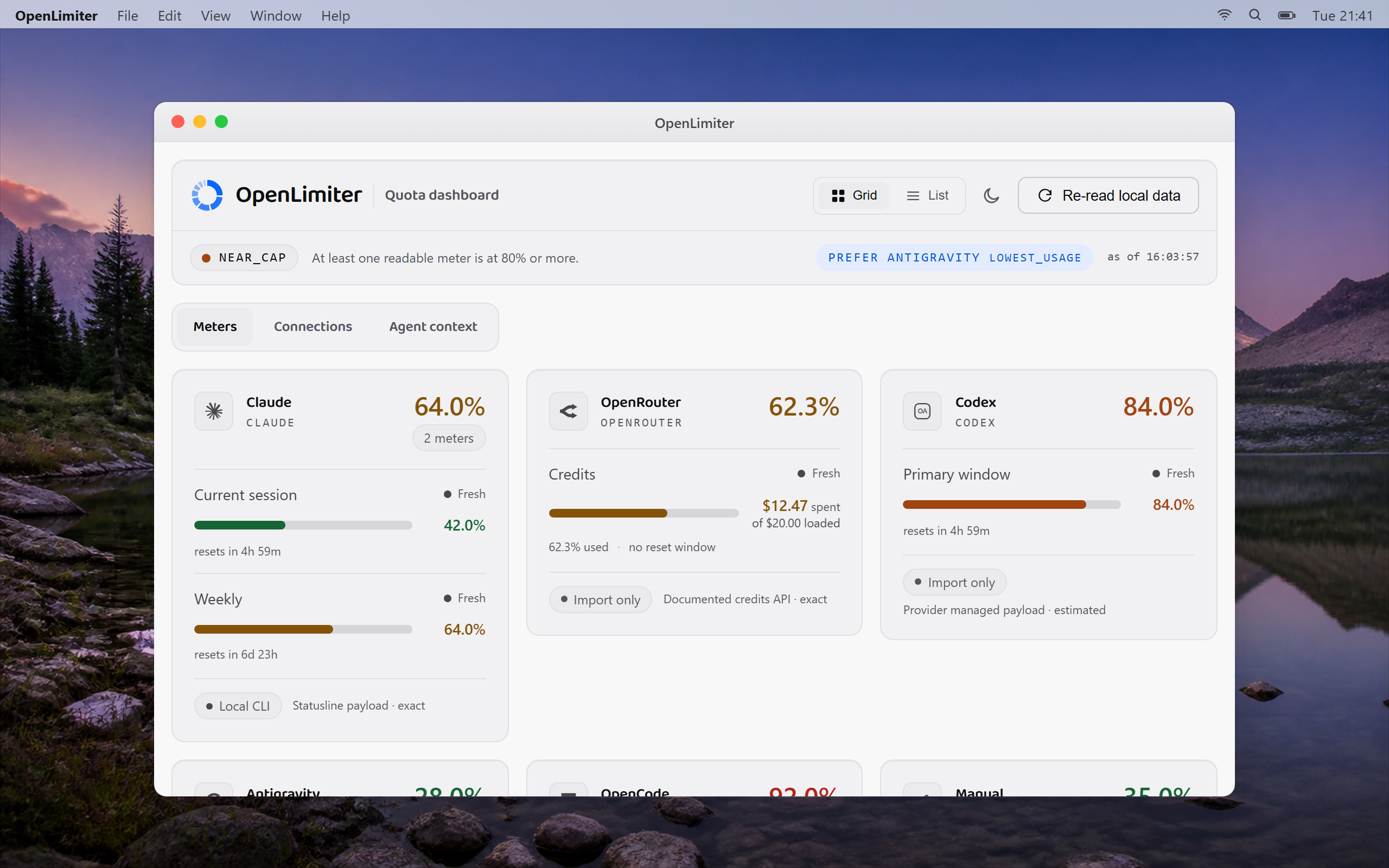Click '62.3% used' on OpenRouter card
Screen dimensions: 1389x868
click(x=578, y=547)
